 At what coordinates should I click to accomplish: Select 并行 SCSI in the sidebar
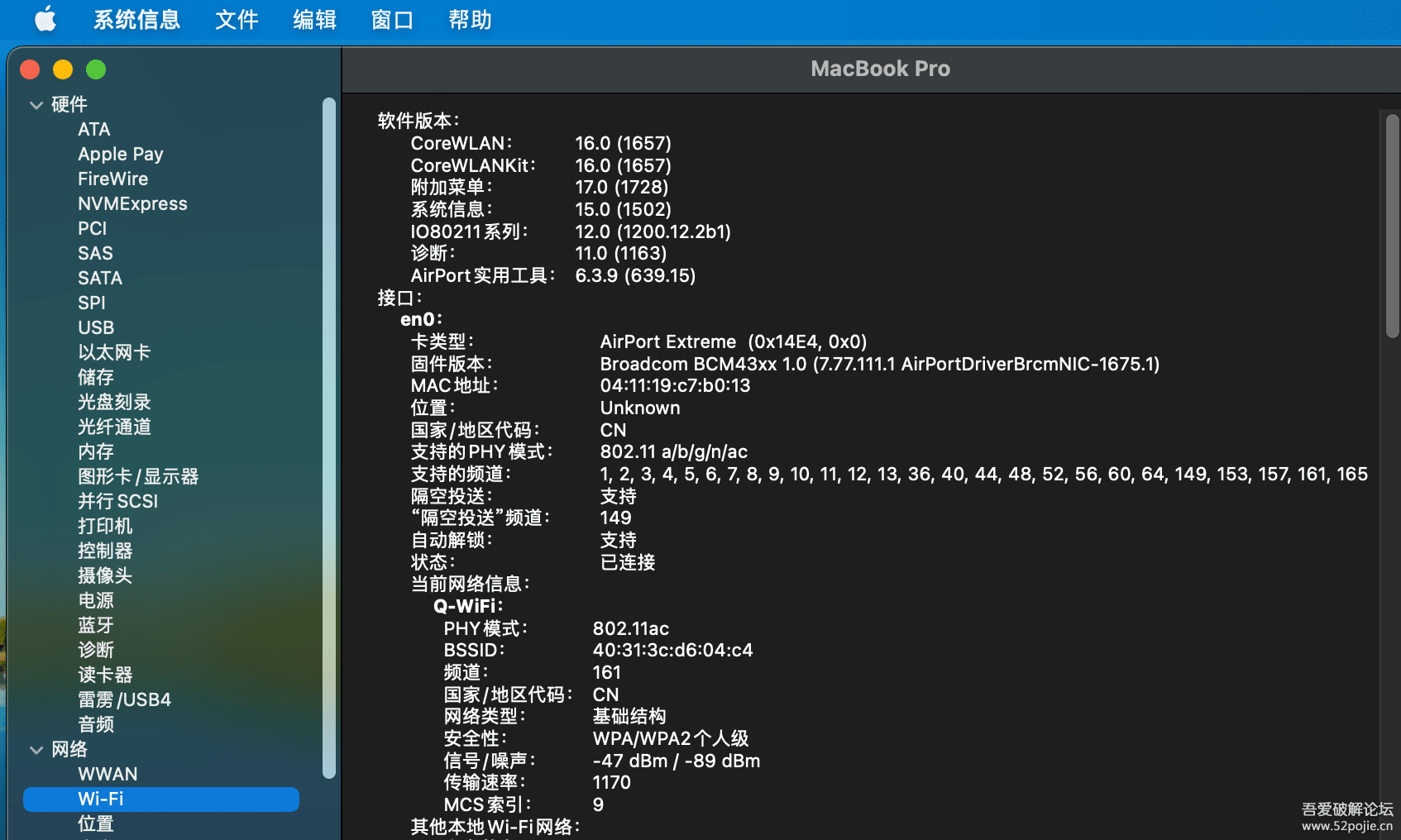click(x=117, y=502)
